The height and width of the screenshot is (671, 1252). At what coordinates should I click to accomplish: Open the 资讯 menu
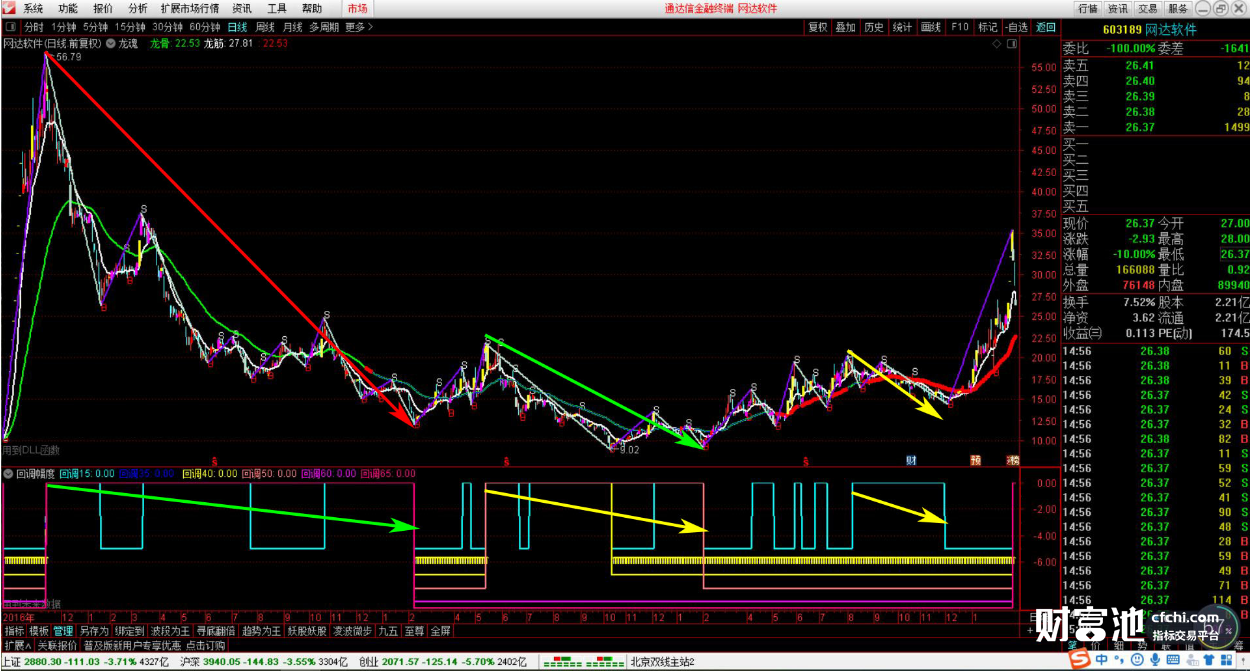pos(242,8)
